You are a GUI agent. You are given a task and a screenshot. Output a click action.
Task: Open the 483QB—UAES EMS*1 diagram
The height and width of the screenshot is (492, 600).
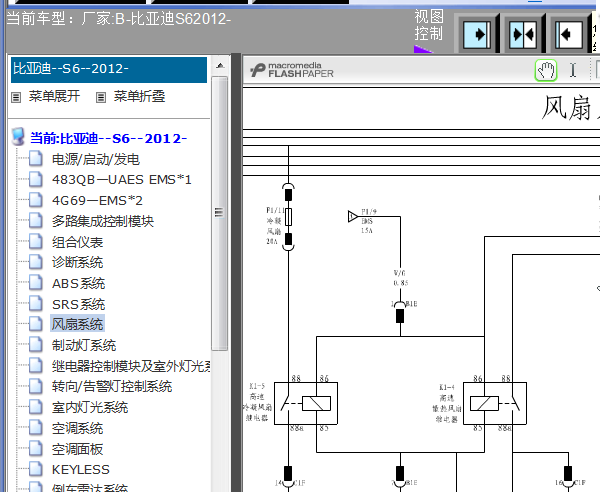122,179
